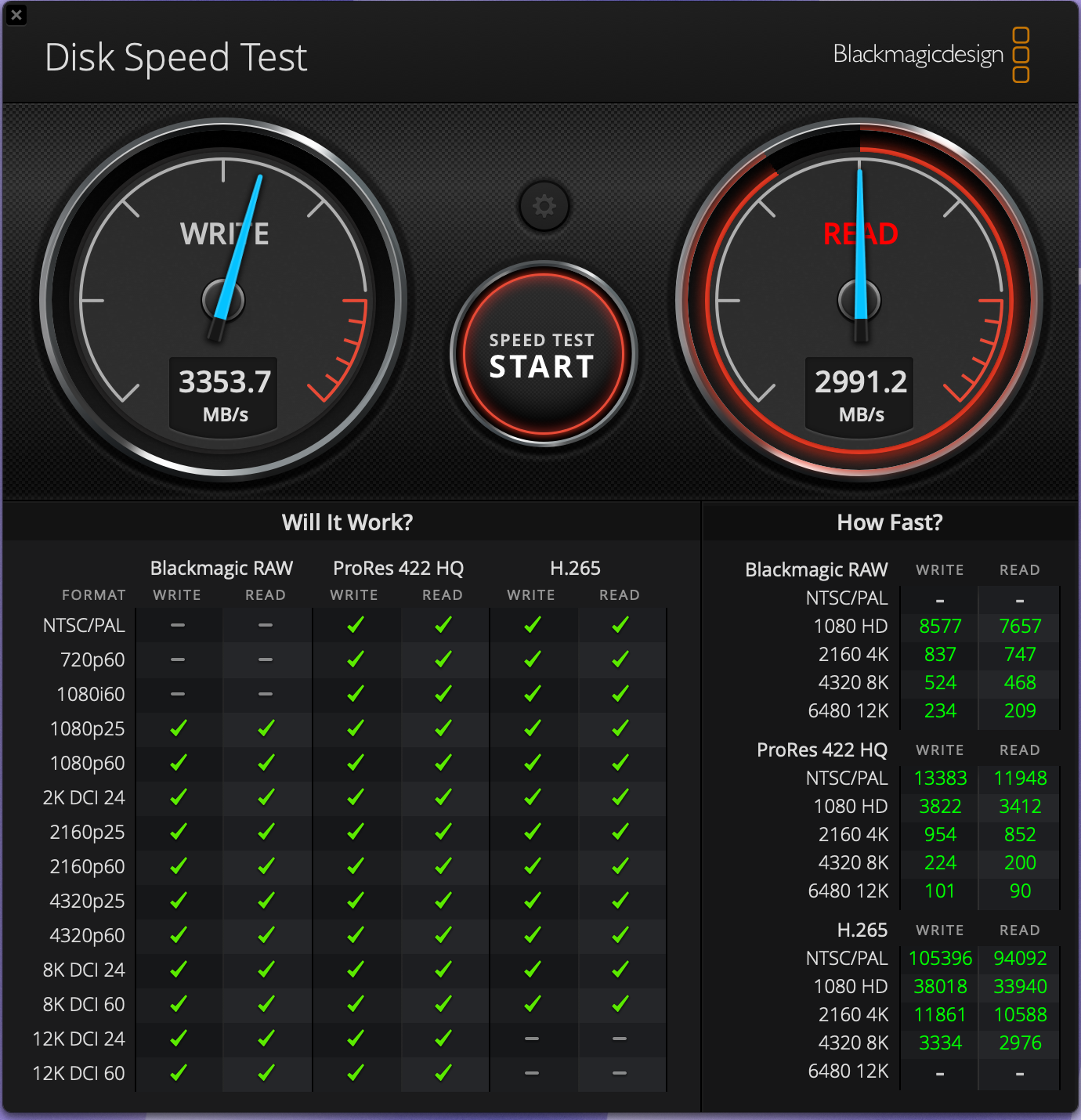Switch to the How Fast panel

coord(889,522)
